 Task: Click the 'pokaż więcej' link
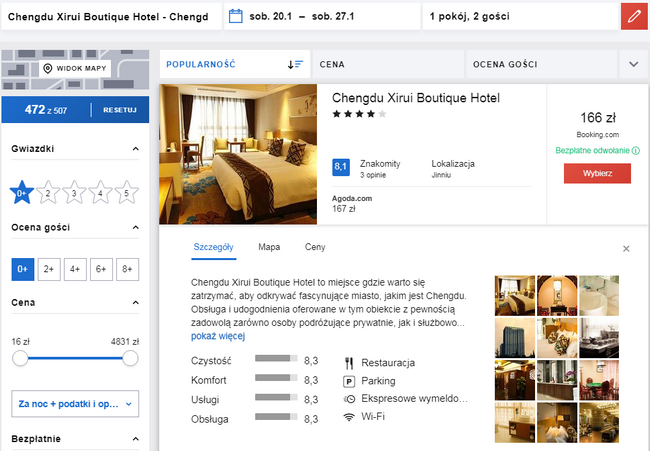tap(217, 336)
